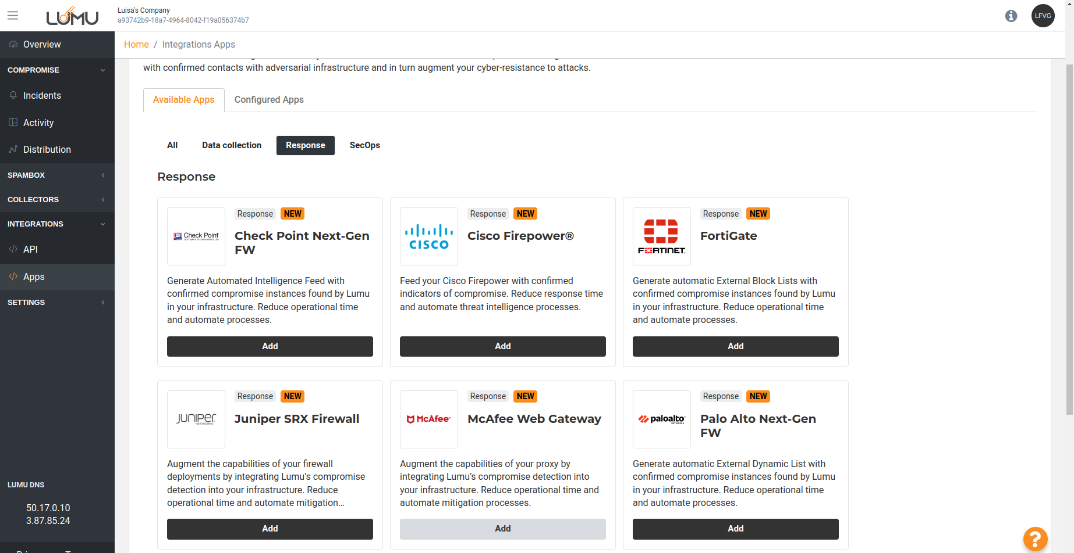The height and width of the screenshot is (553, 1074).
Task: Click the orange help question mark icon
Action: [1035, 539]
